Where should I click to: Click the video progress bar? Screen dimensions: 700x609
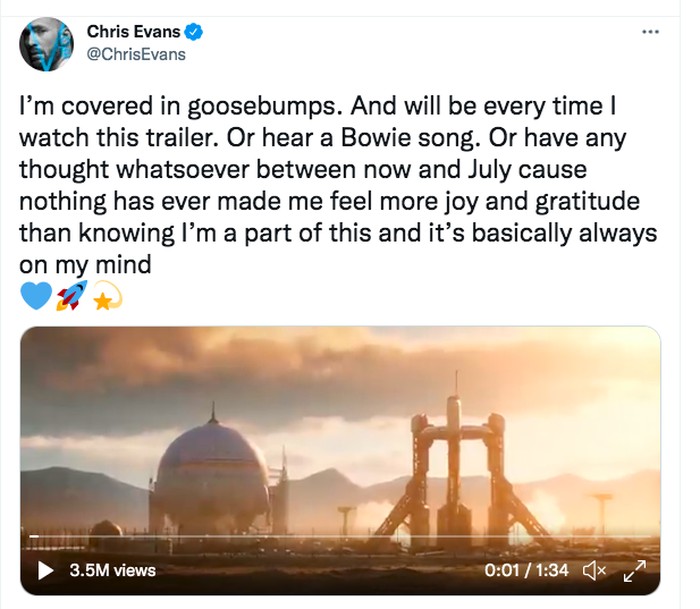tap(340, 548)
